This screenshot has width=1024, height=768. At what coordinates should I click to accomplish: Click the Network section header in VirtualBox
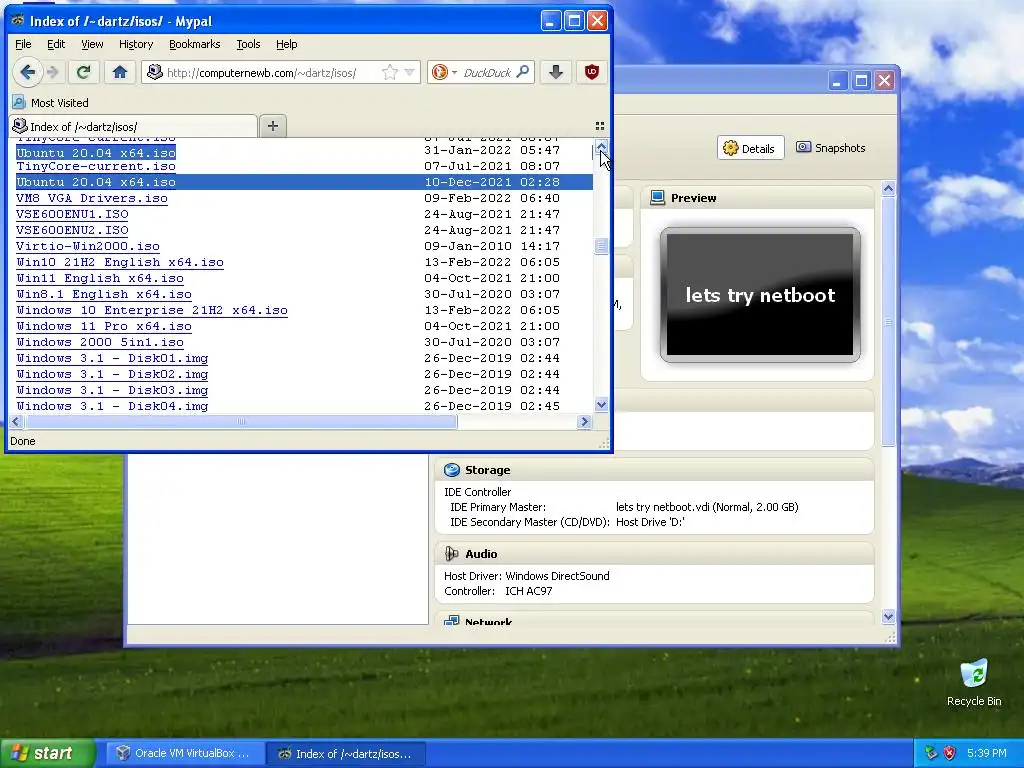click(654, 620)
